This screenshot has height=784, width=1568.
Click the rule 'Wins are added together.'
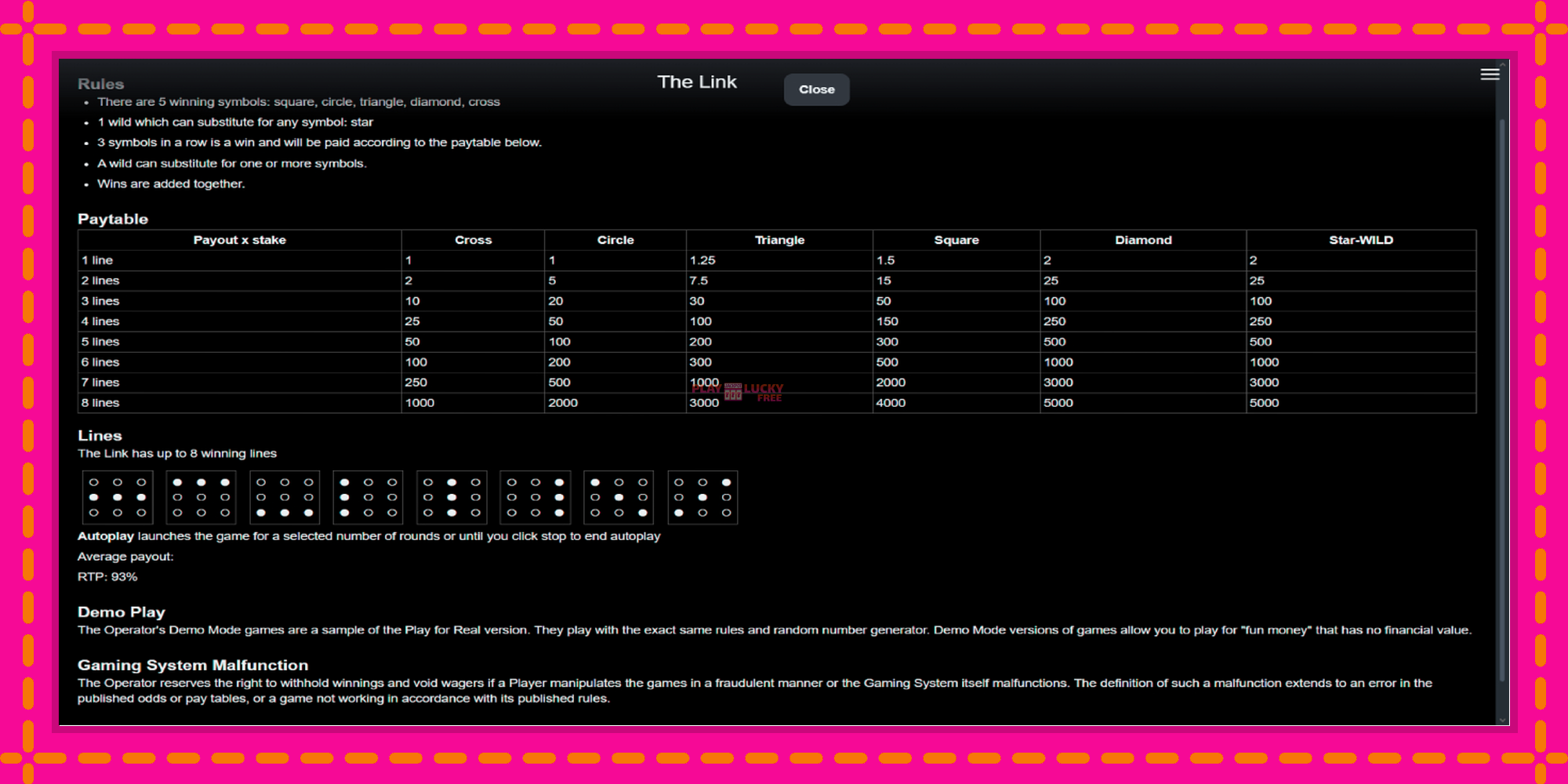pyautogui.click(x=171, y=183)
